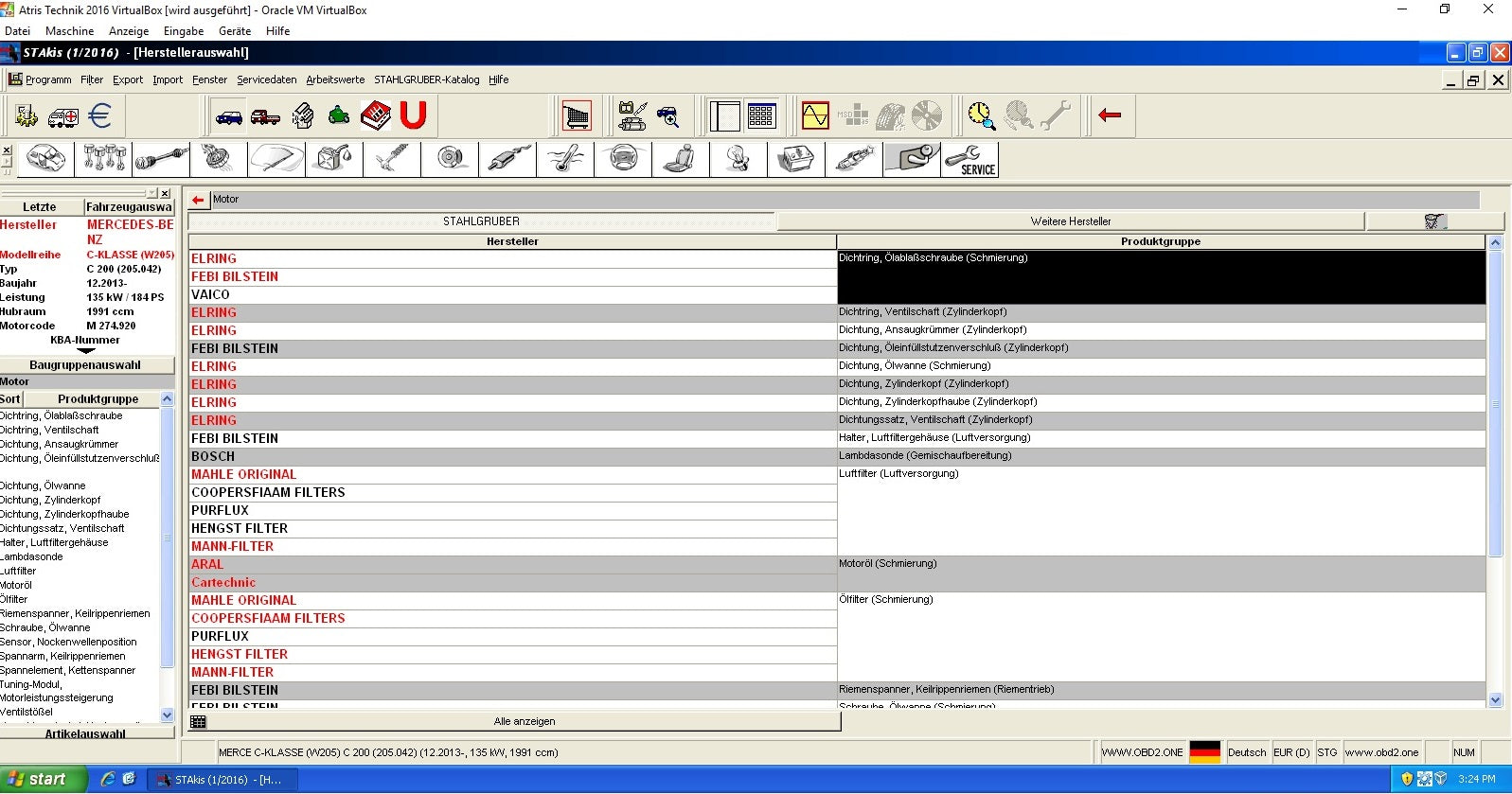Select the engine pistons category icon
The image size is (1512, 794).
pos(104,159)
